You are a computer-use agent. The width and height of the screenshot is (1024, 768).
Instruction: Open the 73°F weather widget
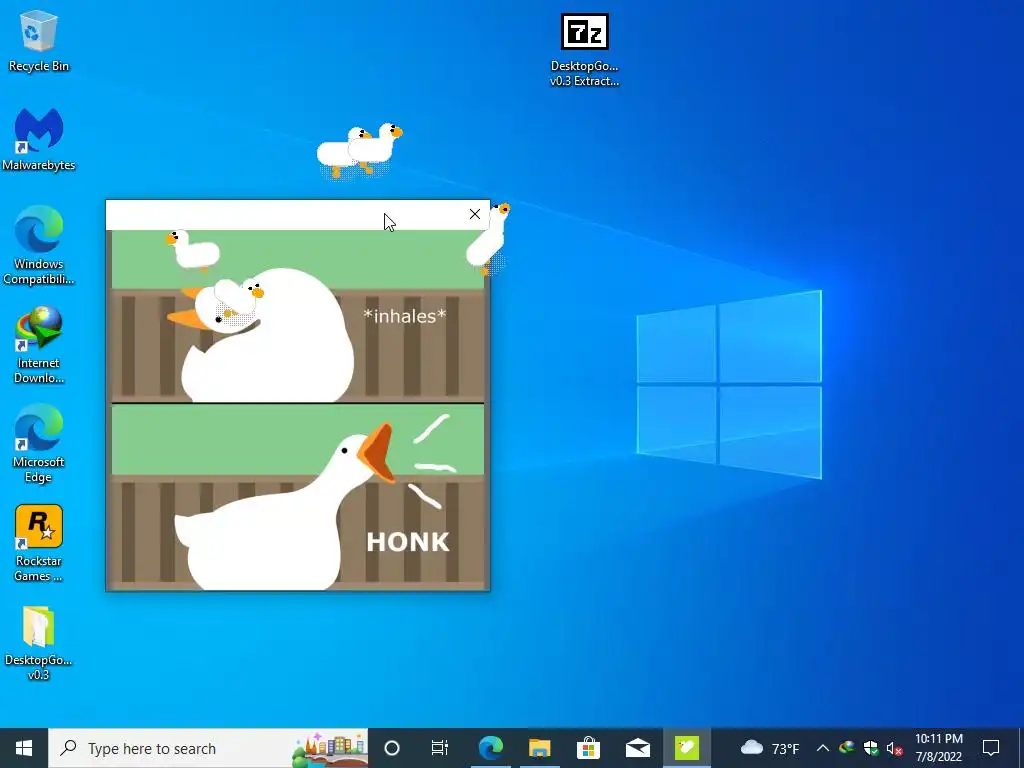(770, 748)
